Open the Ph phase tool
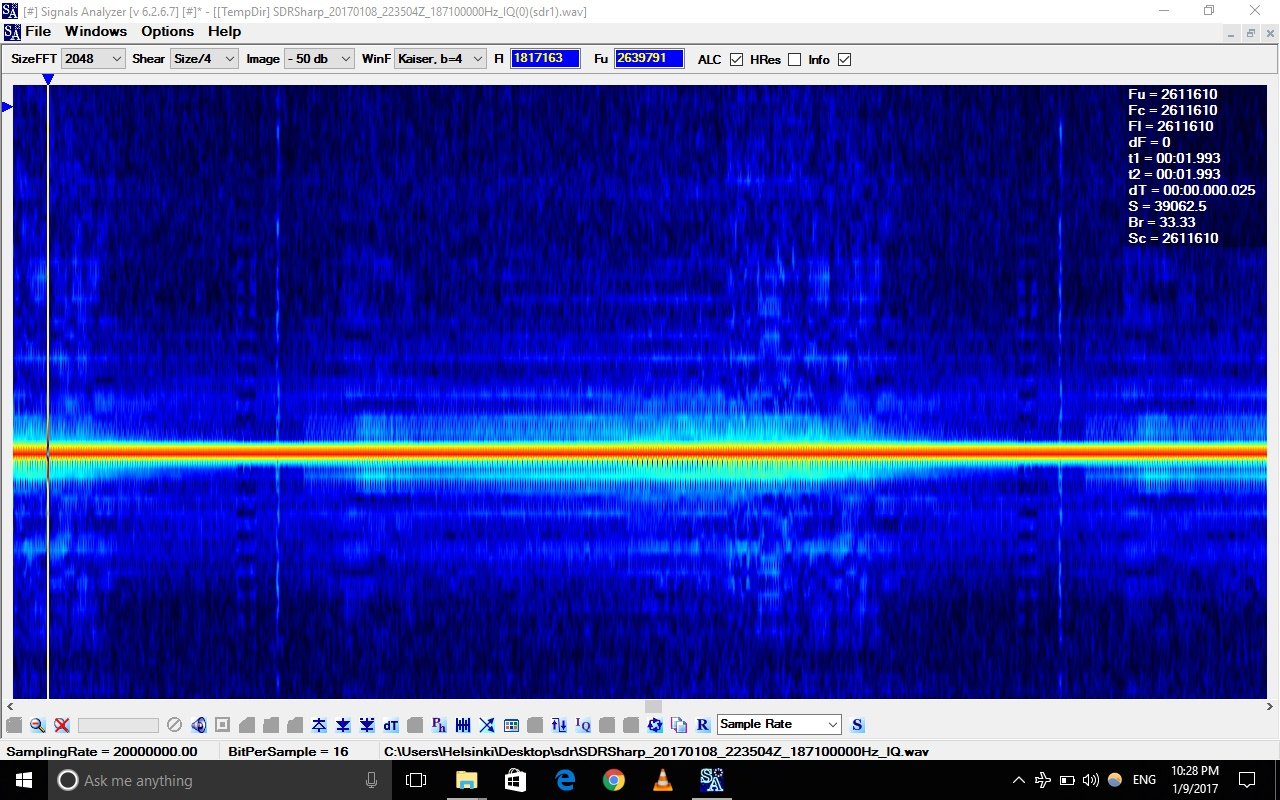Image resolution: width=1280 pixels, height=800 pixels. [x=439, y=725]
